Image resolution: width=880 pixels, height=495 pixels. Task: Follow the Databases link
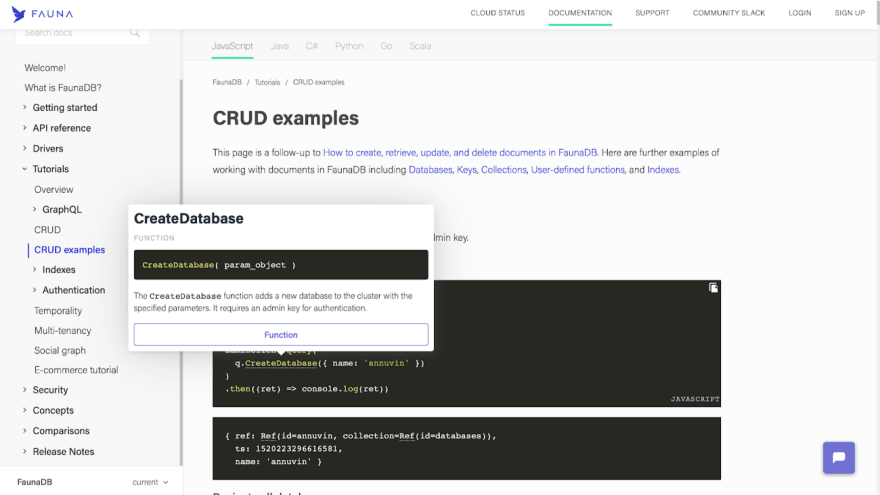(x=430, y=169)
